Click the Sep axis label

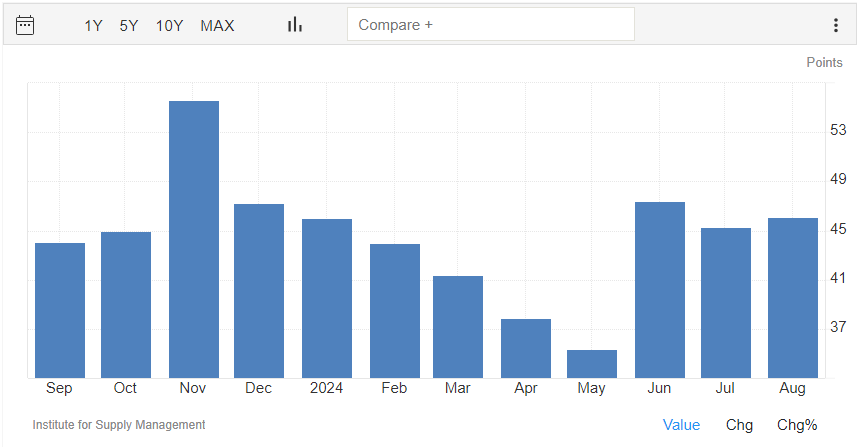(59, 389)
